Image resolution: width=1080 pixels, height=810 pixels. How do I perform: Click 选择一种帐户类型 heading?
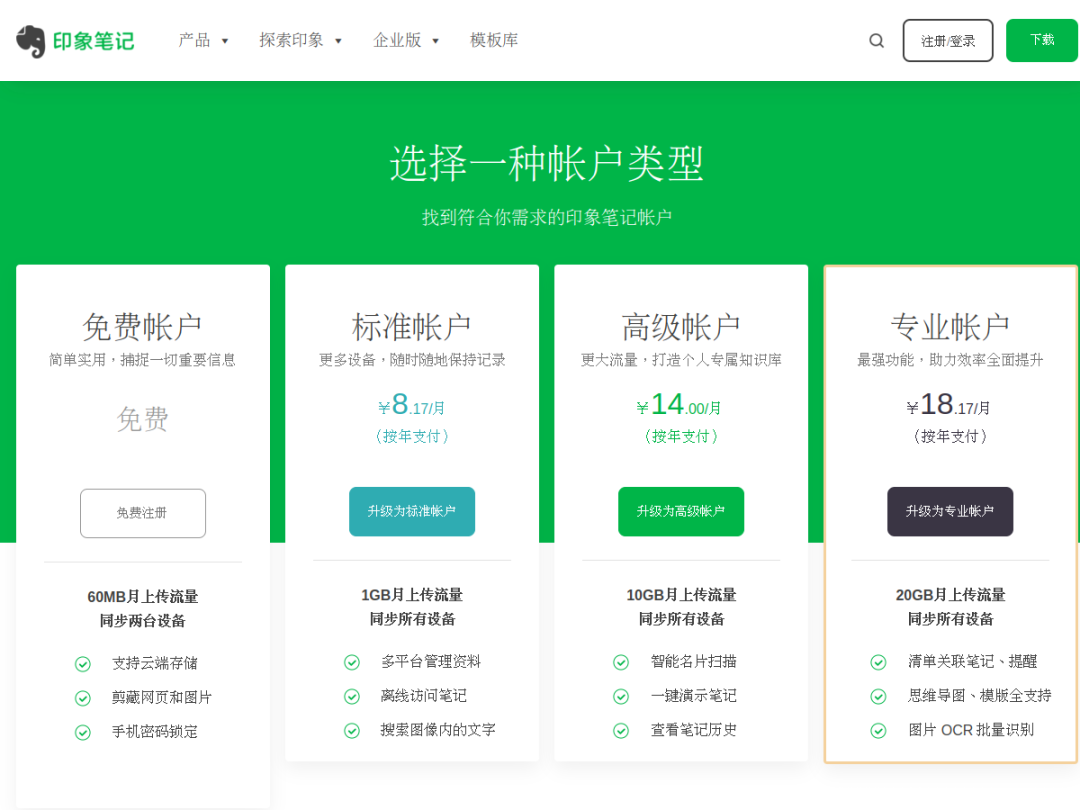[546, 164]
